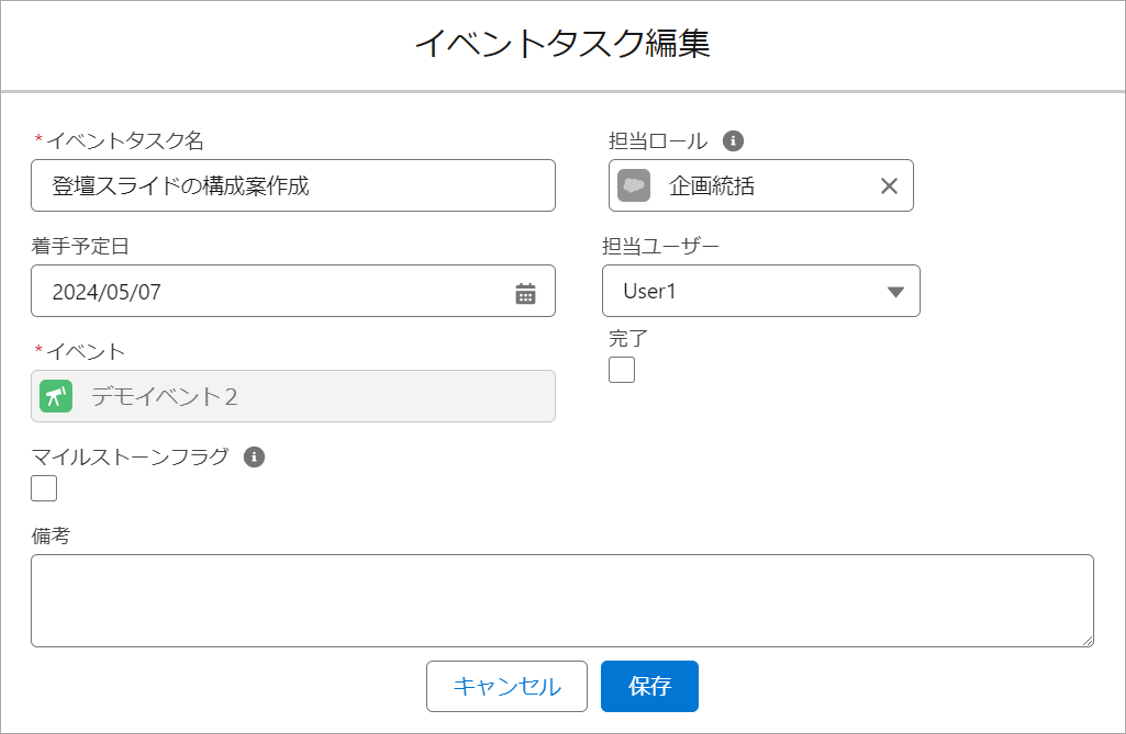The image size is (1126, 734).
Task: Click the 担当ユーザー dropdown arrow
Action: (895, 292)
